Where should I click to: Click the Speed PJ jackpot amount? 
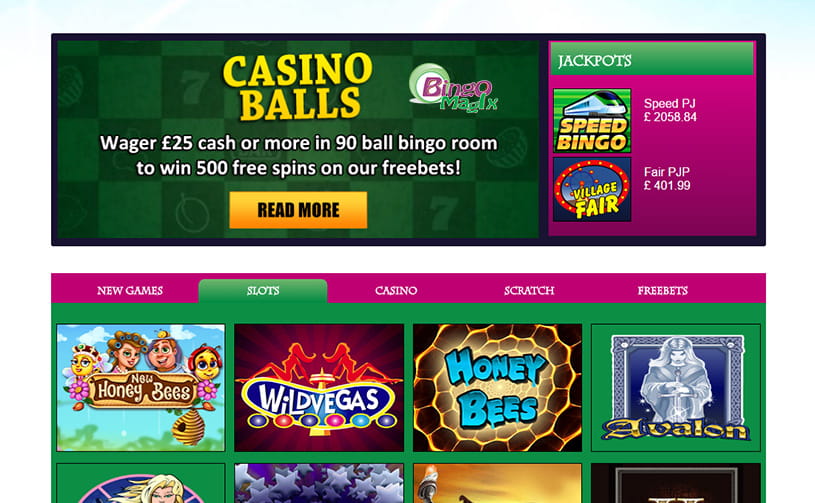tap(670, 117)
